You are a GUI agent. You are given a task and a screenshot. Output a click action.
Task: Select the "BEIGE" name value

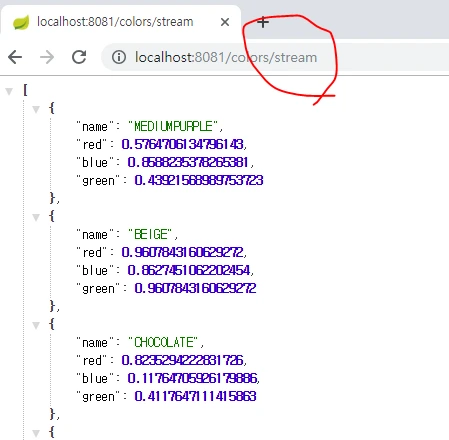pos(150,234)
